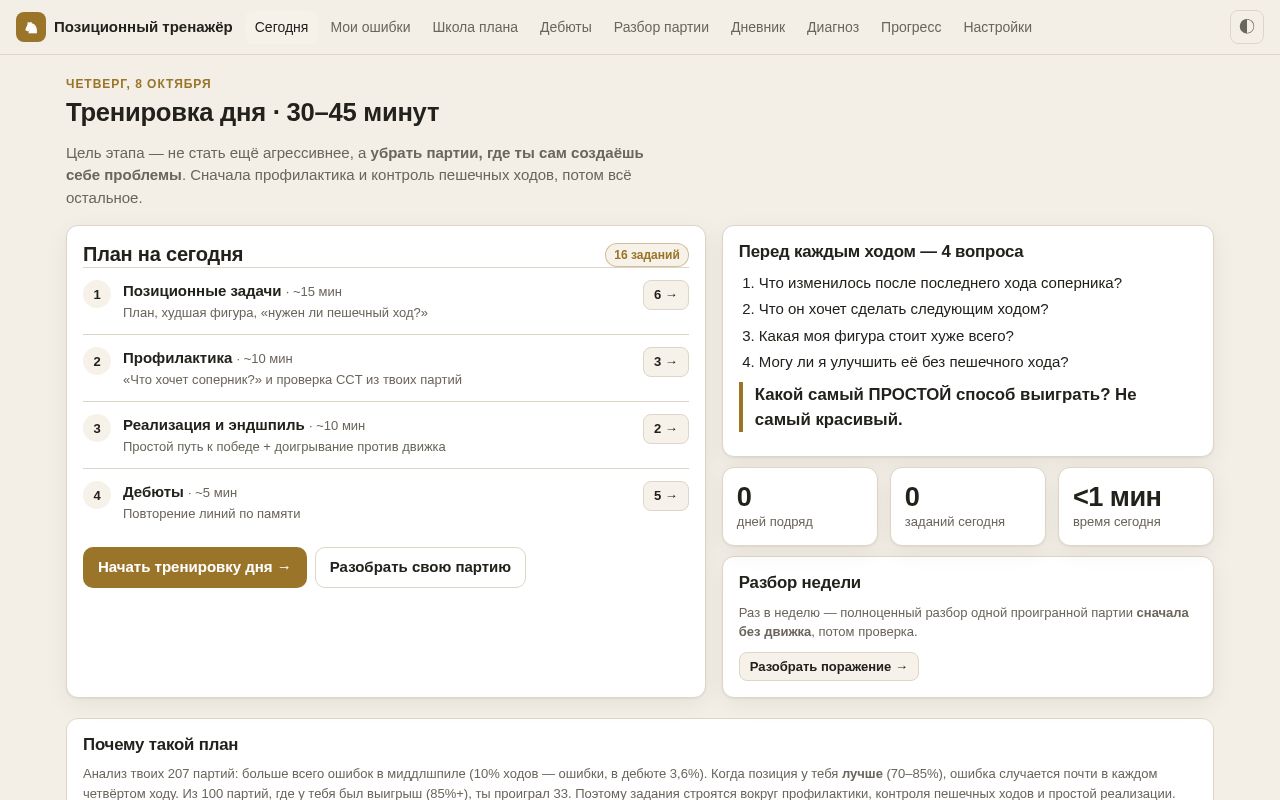Open the Дебюты navigation tab
This screenshot has height=800, width=1280.
click(x=566, y=27)
